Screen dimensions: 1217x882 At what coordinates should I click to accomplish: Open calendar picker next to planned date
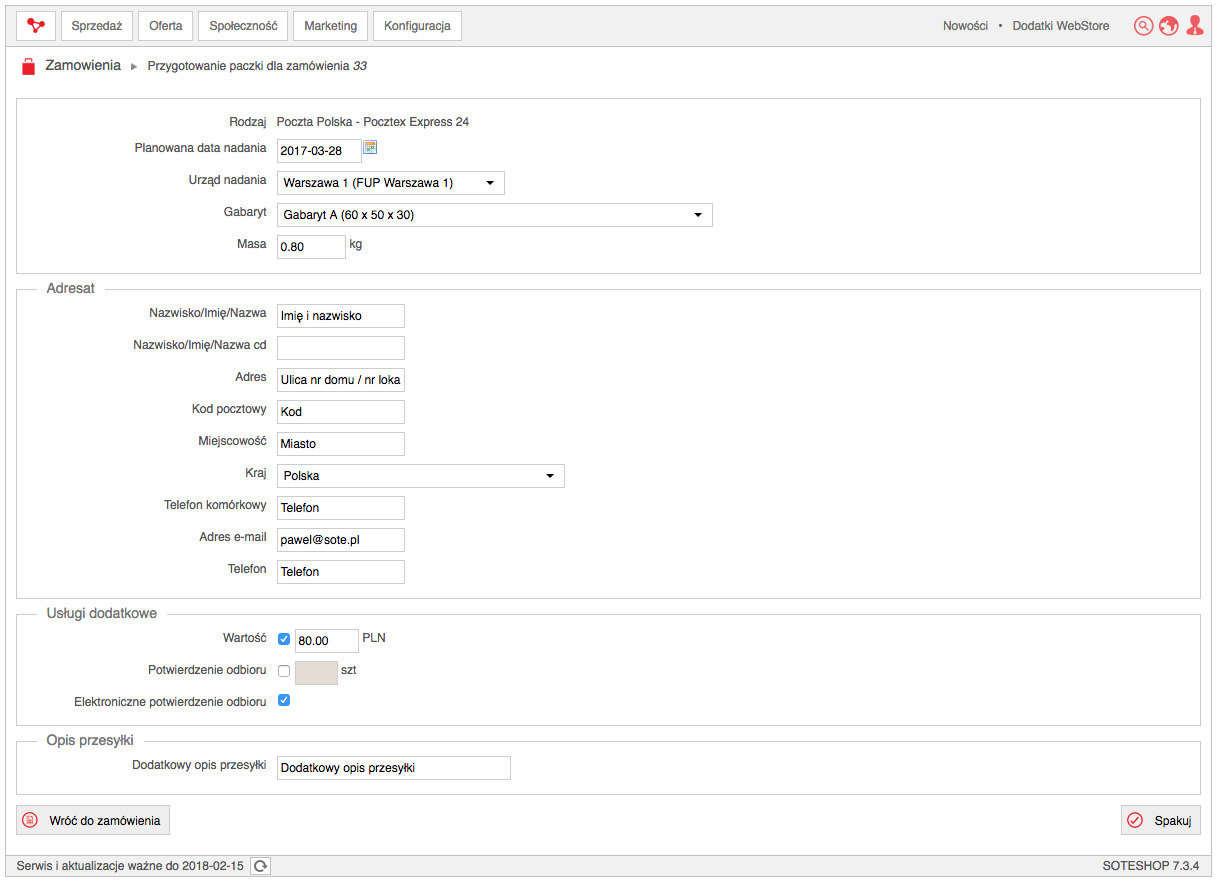pos(370,148)
